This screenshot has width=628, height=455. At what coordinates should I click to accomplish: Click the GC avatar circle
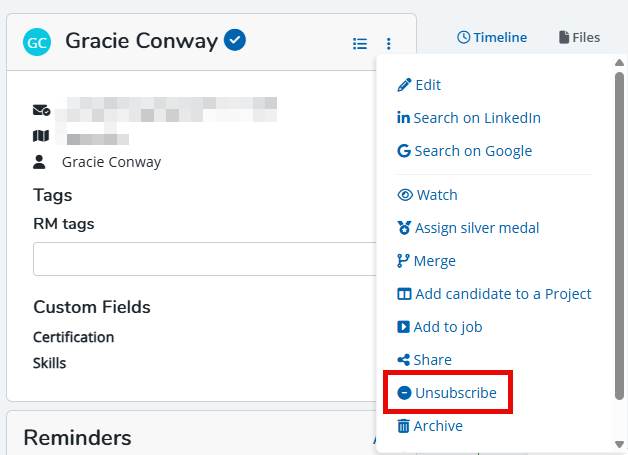(x=37, y=42)
